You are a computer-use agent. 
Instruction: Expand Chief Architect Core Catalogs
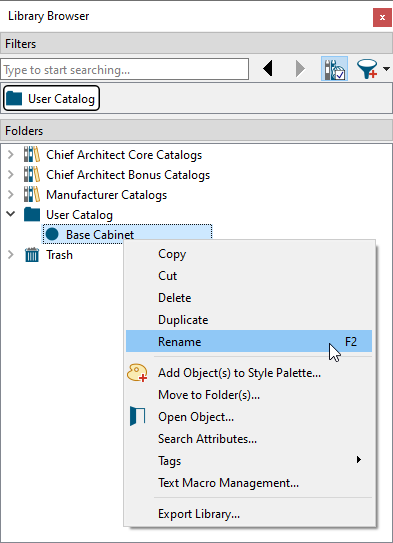11,154
